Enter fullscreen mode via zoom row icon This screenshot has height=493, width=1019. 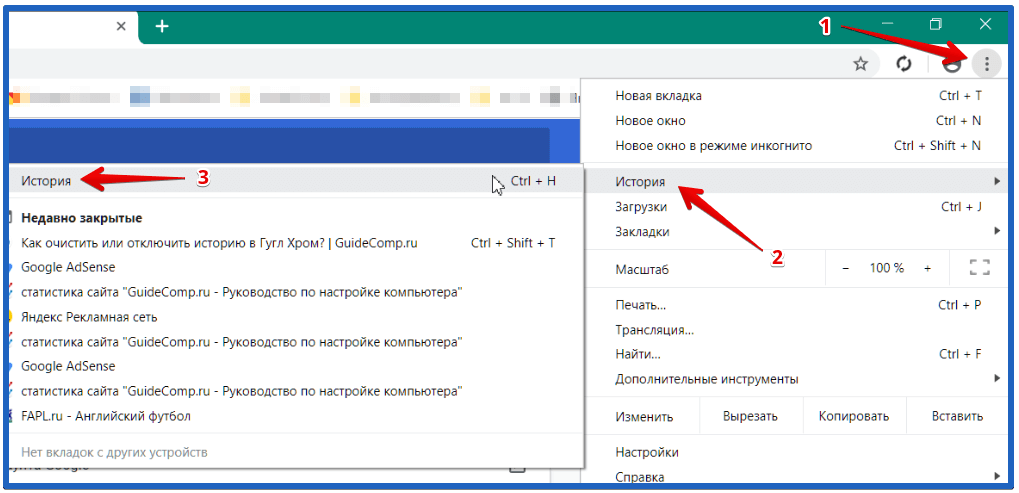pyautogui.click(x=979, y=268)
